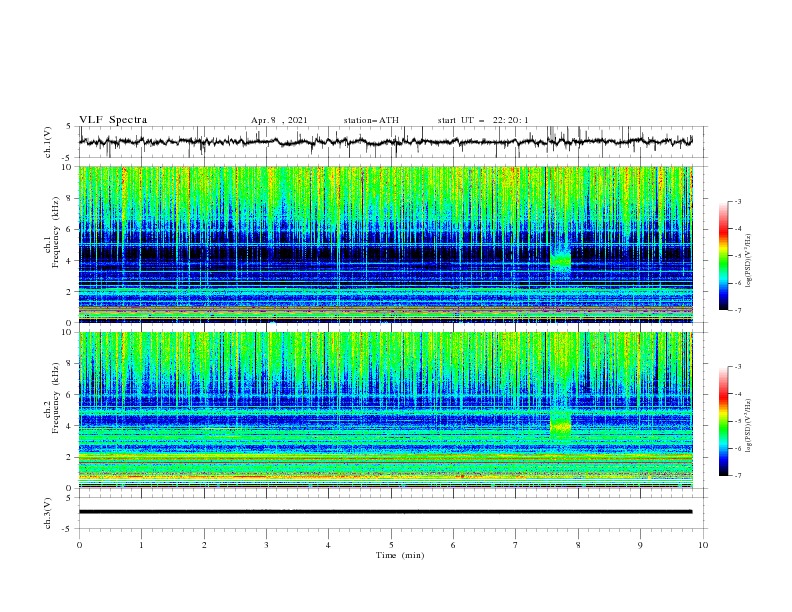Click time axis tick label "6"
The width and height of the screenshot is (792, 612).
(453, 545)
